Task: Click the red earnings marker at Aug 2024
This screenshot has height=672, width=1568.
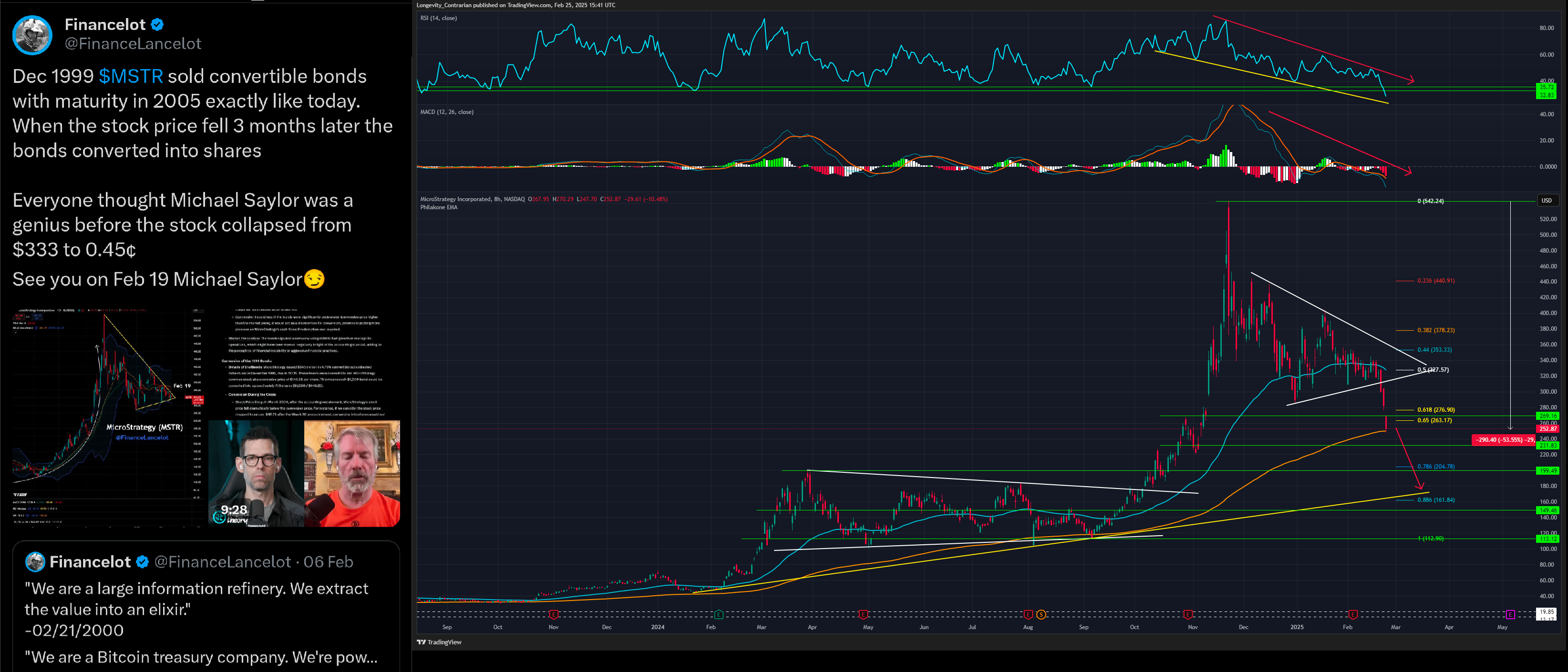Action: 1028,614
